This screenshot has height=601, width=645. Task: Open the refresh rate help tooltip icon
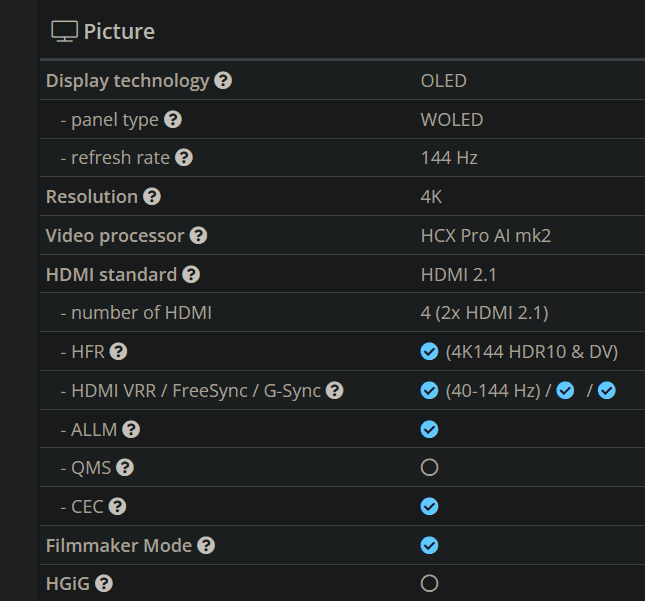click(184, 158)
